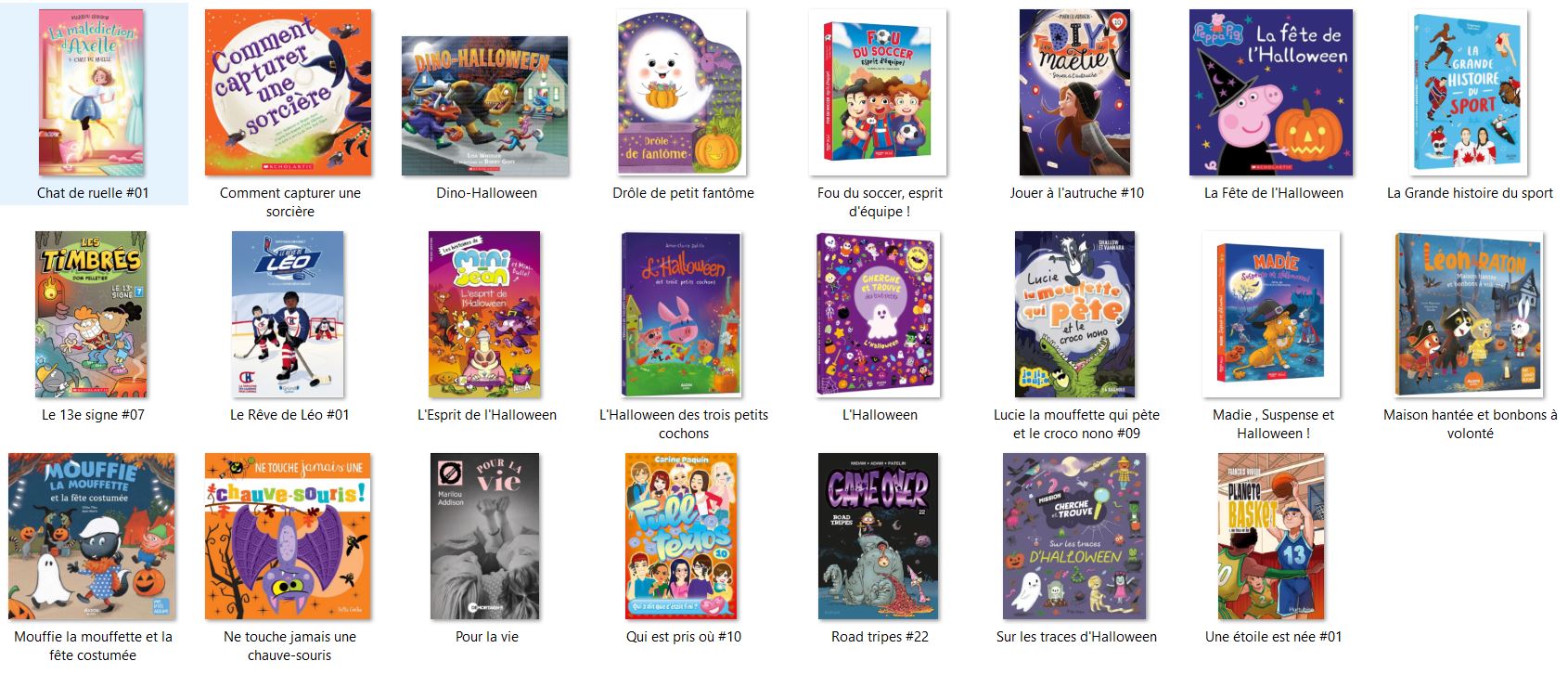Click the Jouer à l'autruche #10 cover
The width and height of the screenshot is (1568, 700).
(1075, 92)
